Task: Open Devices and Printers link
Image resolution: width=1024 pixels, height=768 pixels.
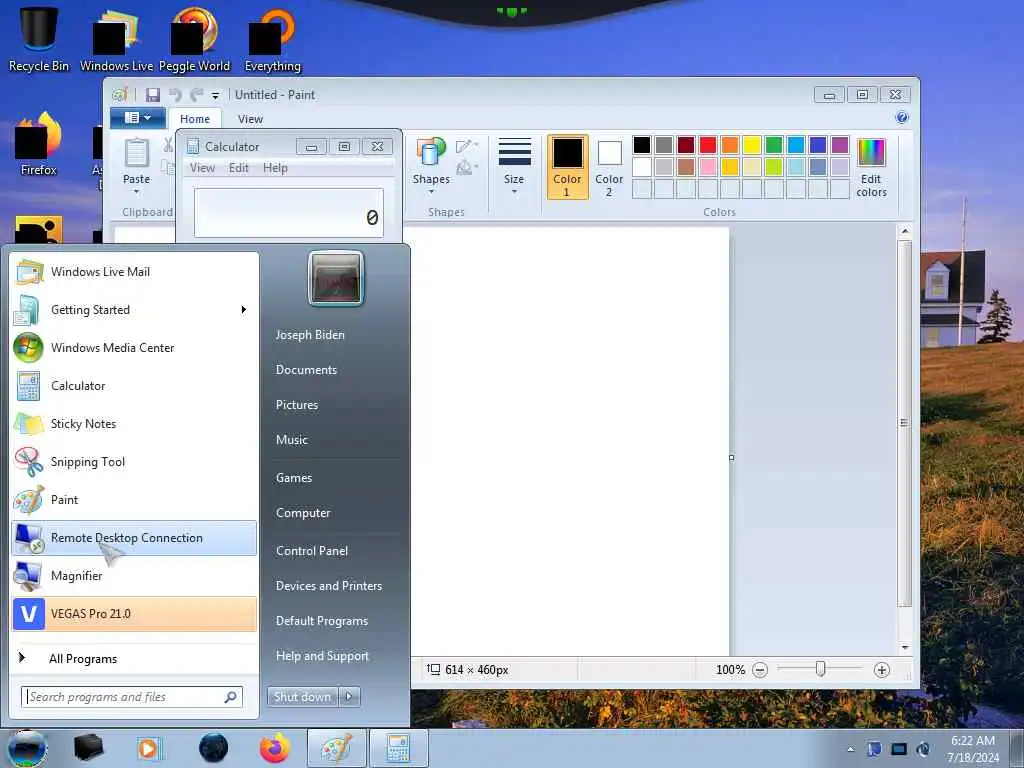Action: [328, 586]
